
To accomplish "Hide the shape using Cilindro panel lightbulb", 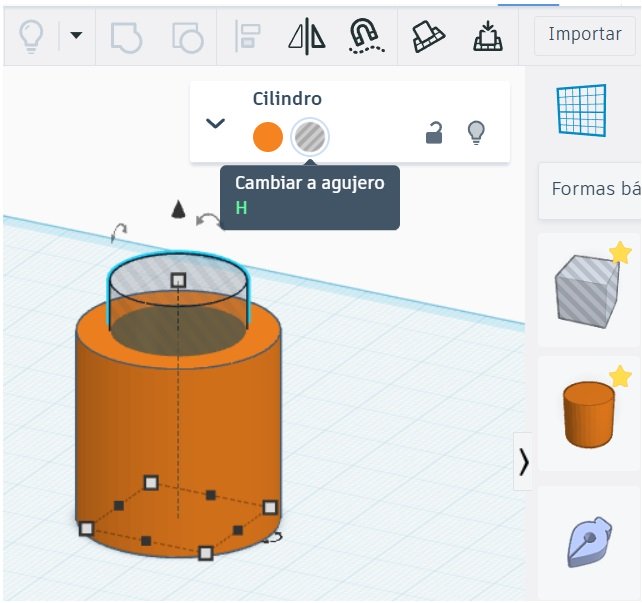I will pyautogui.click(x=477, y=132).
